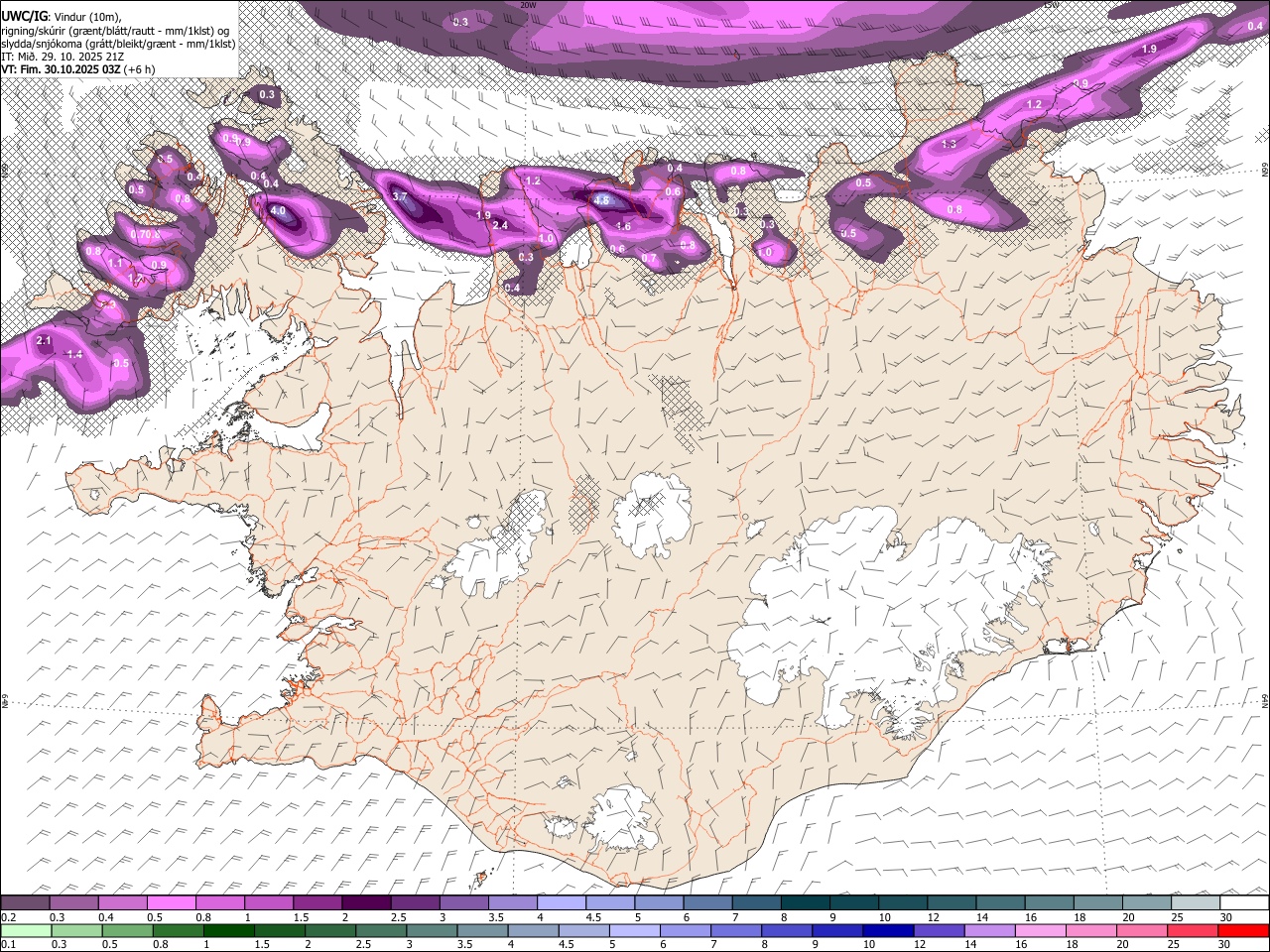Click the '0.2' label in upper legend
The image size is (1270, 952).
pos(9,917)
